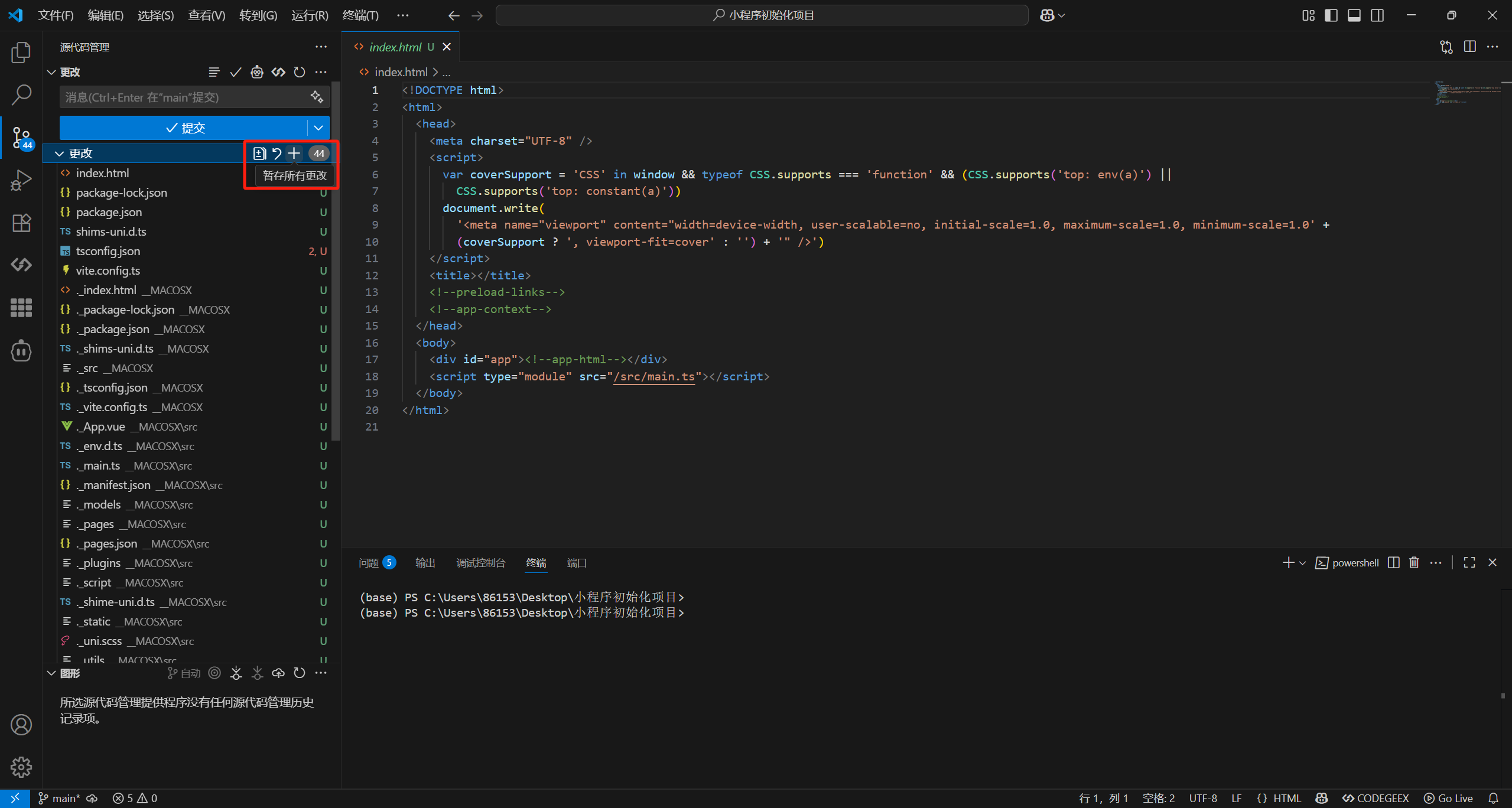
Task: Open the 编辑(E) menu
Action: tap(106, 15)
